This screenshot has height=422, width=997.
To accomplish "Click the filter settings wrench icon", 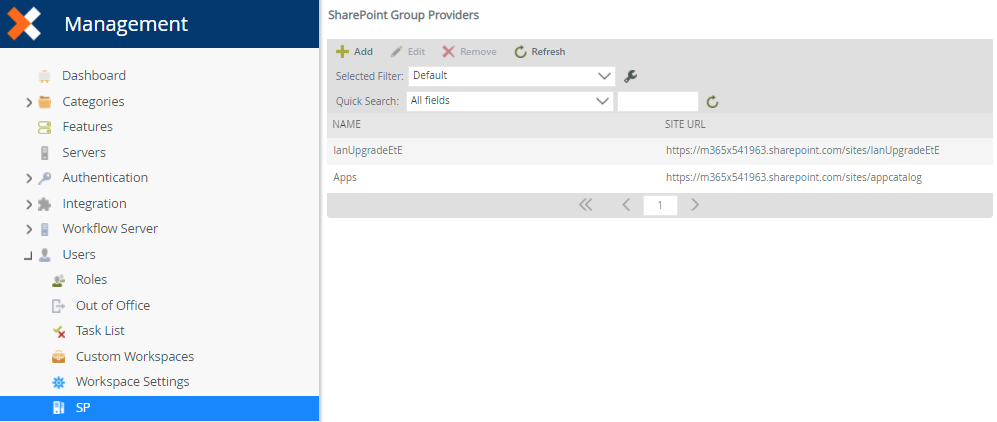I will pos(630,76).
